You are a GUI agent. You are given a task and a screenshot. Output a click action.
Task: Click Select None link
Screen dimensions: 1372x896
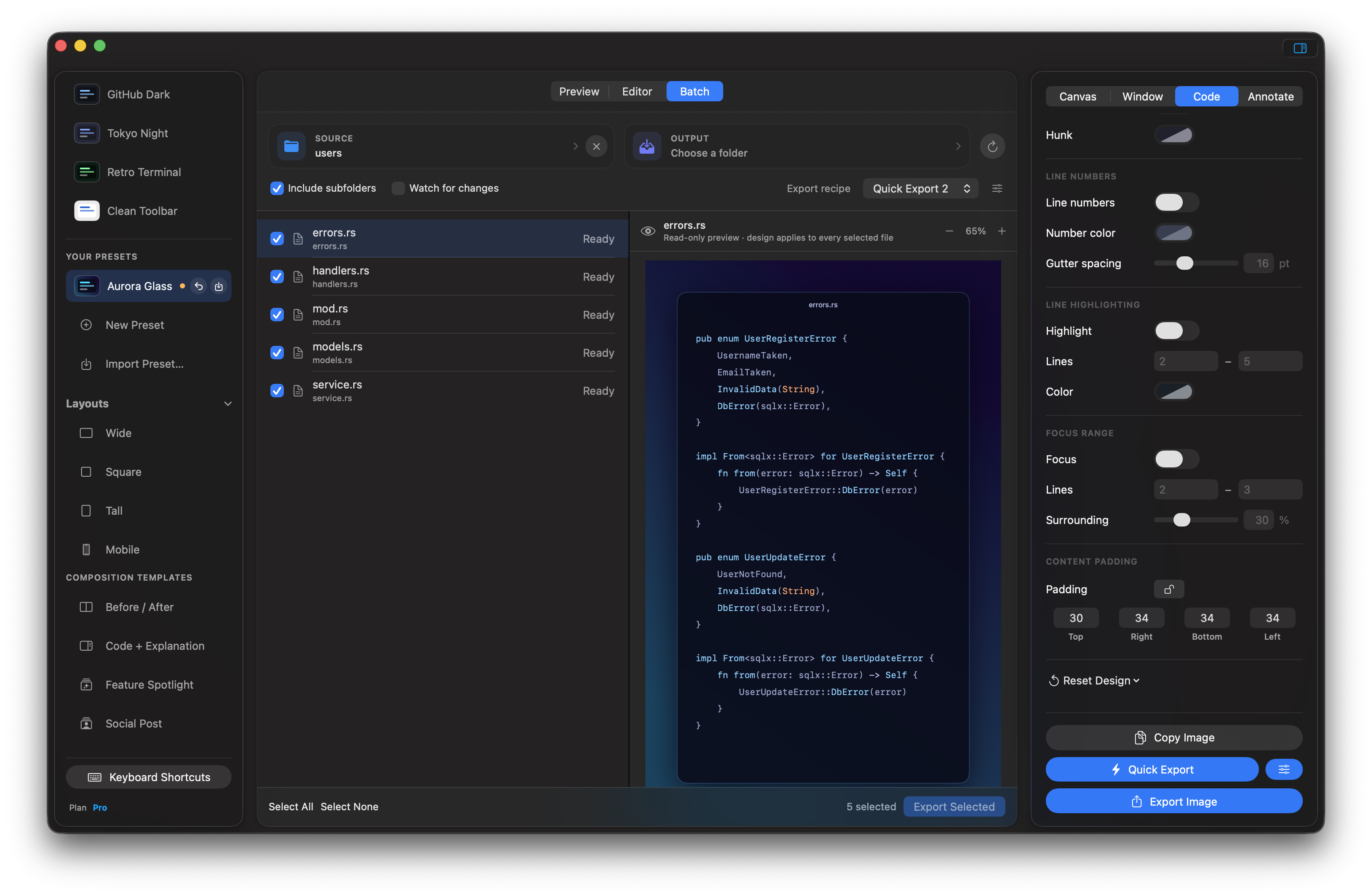tap(349, 806)
